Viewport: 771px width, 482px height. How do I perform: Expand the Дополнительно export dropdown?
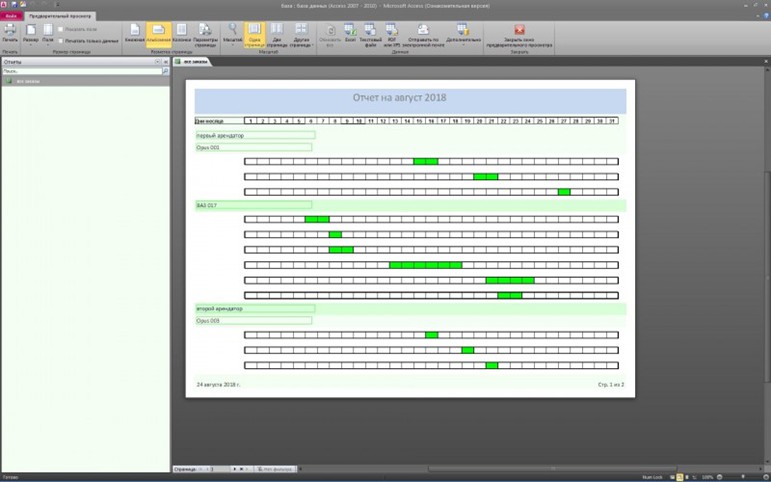coord(463,34)
